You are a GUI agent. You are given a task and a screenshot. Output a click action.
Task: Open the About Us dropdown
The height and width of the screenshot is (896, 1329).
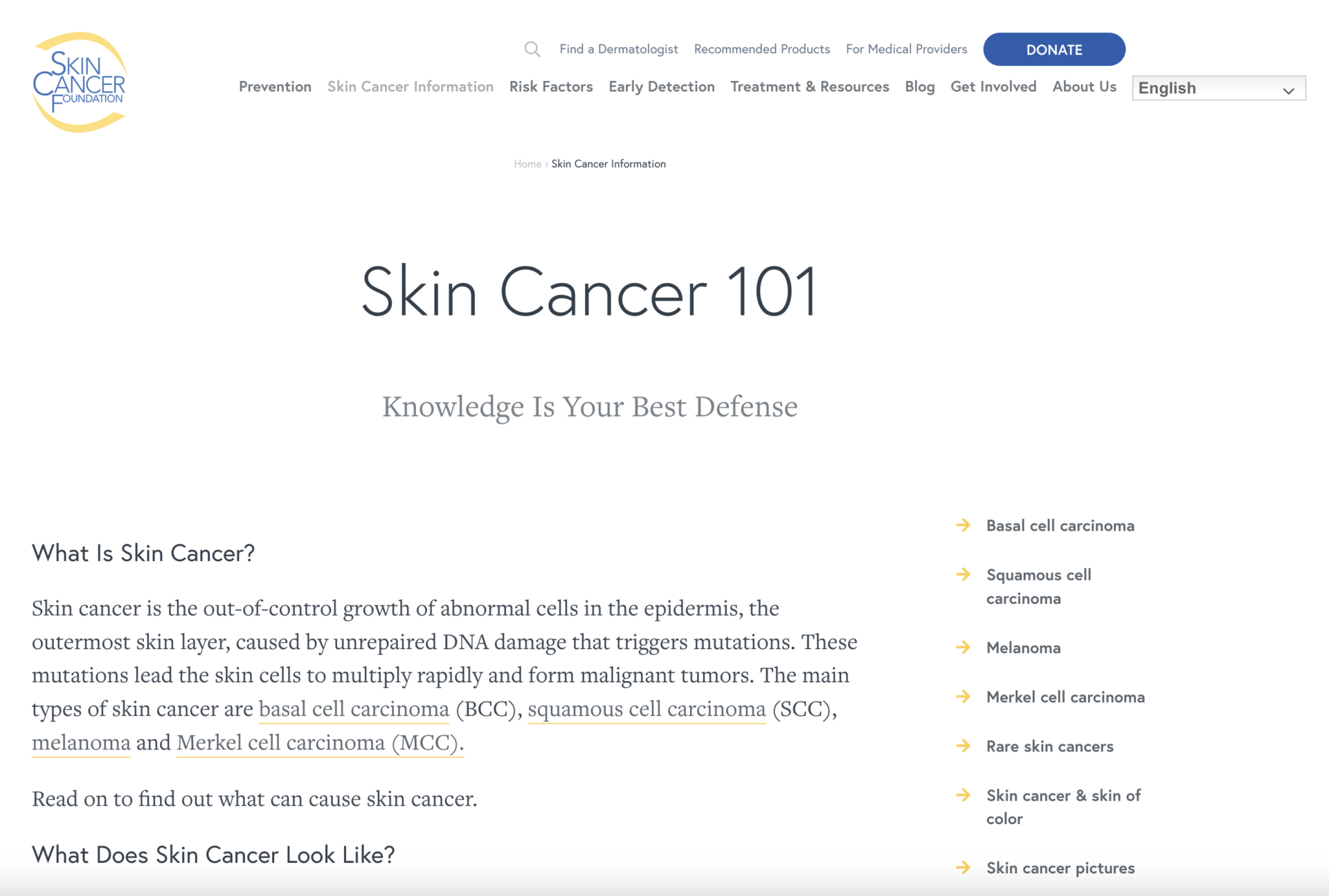[1084, 86]
